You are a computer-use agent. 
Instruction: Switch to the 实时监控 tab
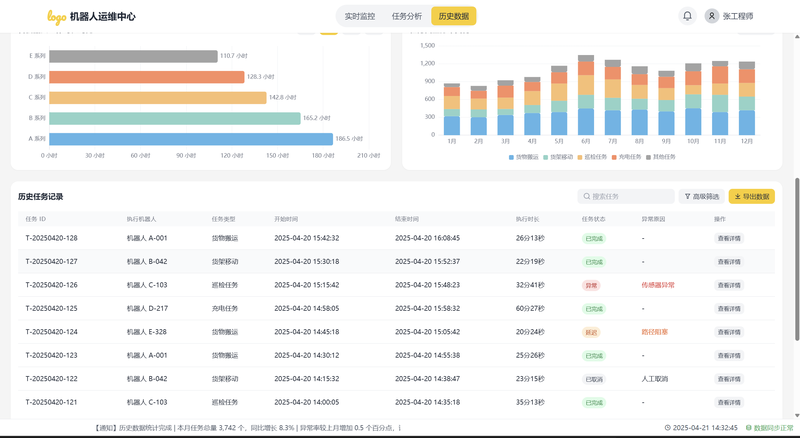click(360, 16)
